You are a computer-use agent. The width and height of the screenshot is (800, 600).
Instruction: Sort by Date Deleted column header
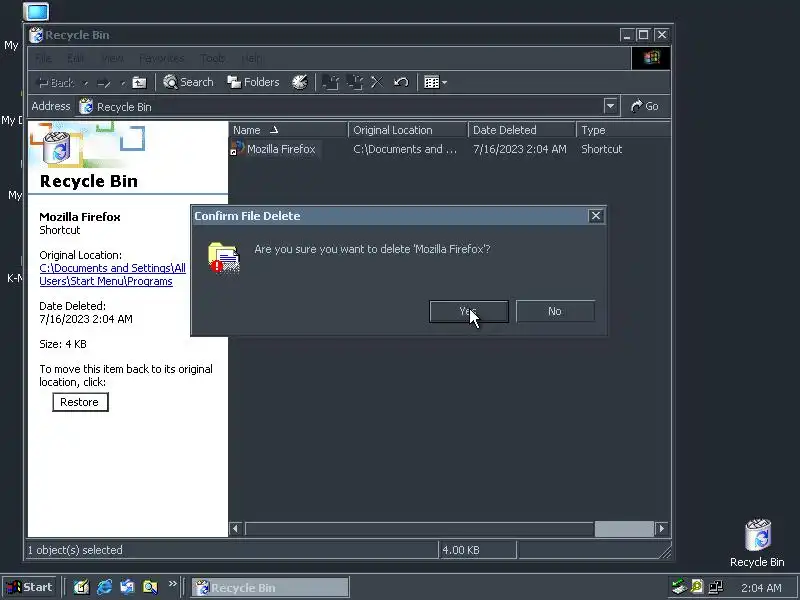click(x=521, y=130)
